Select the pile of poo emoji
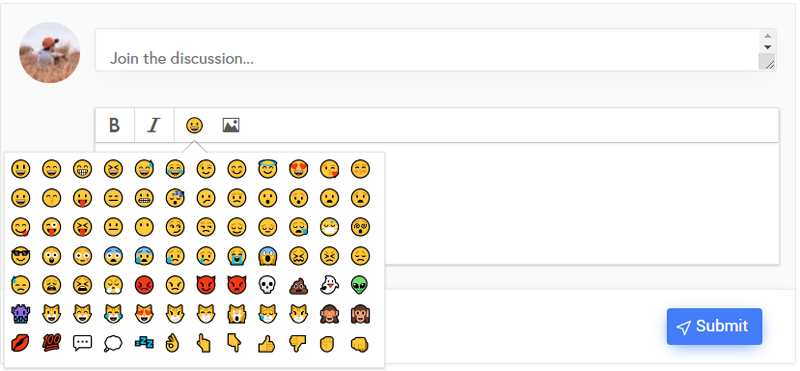800x371 pixels. (298, 285)
